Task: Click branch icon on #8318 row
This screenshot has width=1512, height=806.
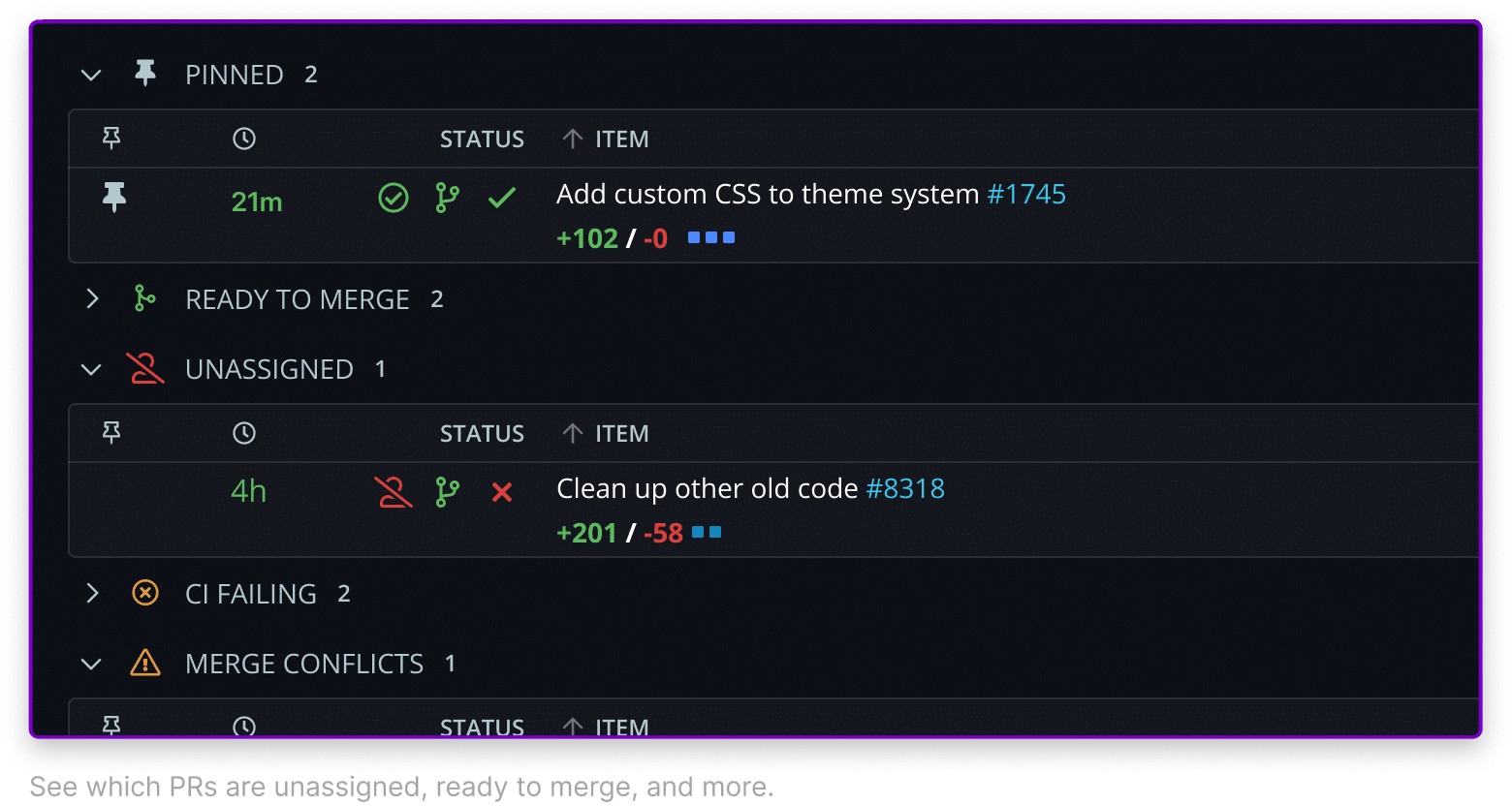Action: click(x=447, y=492)
